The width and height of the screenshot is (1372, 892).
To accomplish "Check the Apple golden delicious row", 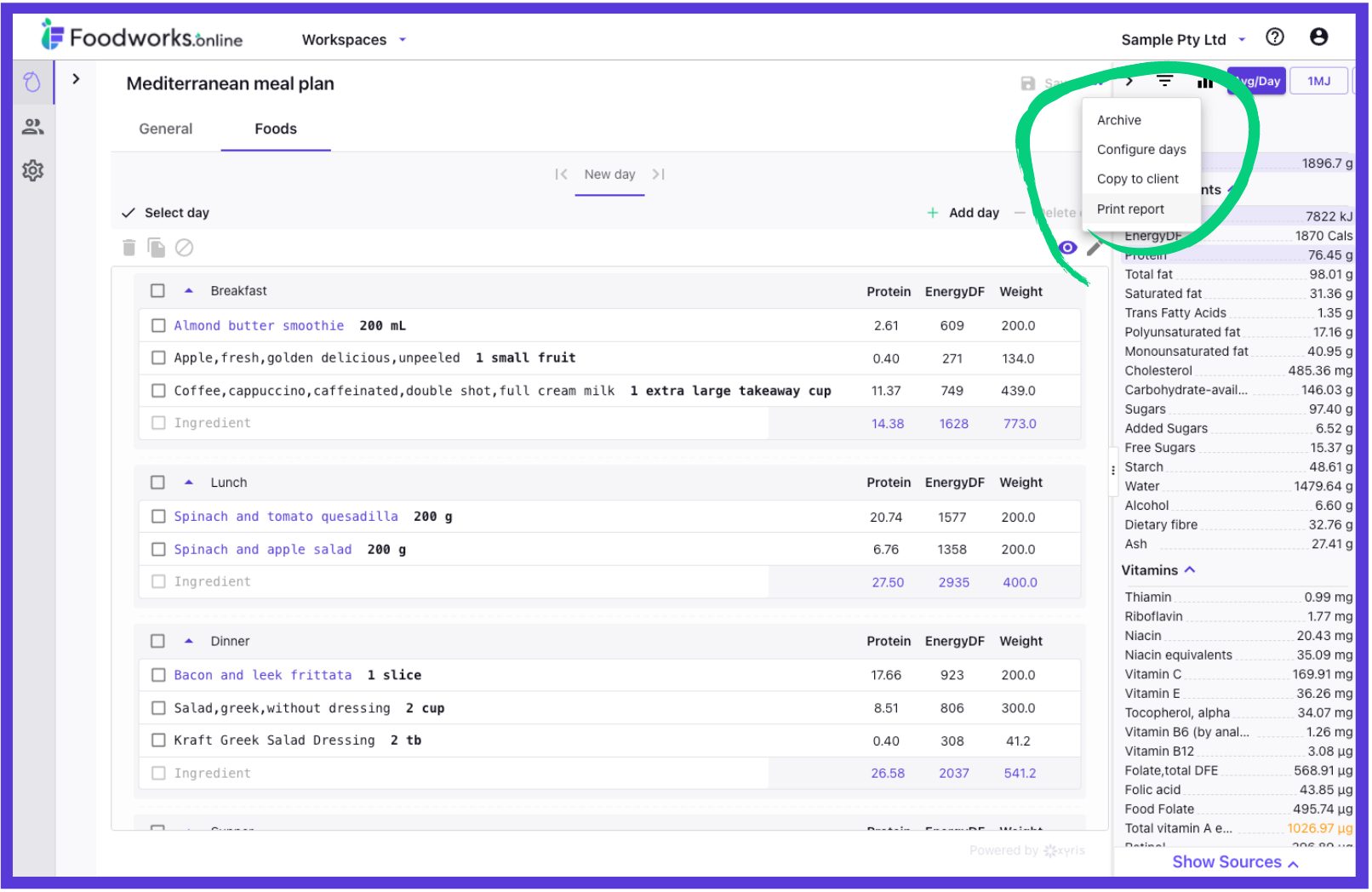I will (x=157, y=358).
